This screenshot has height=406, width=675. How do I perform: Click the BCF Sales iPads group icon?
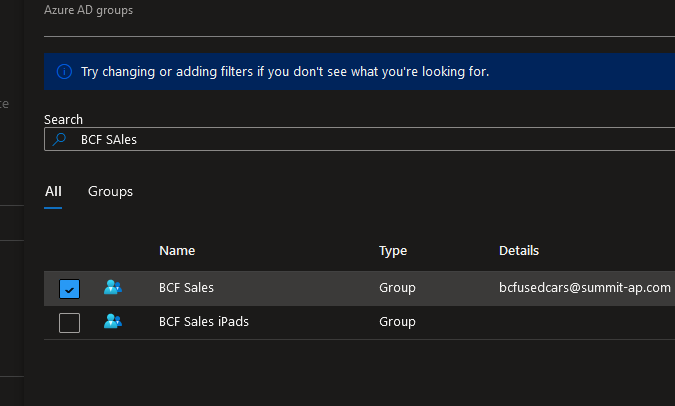(113, 321)
